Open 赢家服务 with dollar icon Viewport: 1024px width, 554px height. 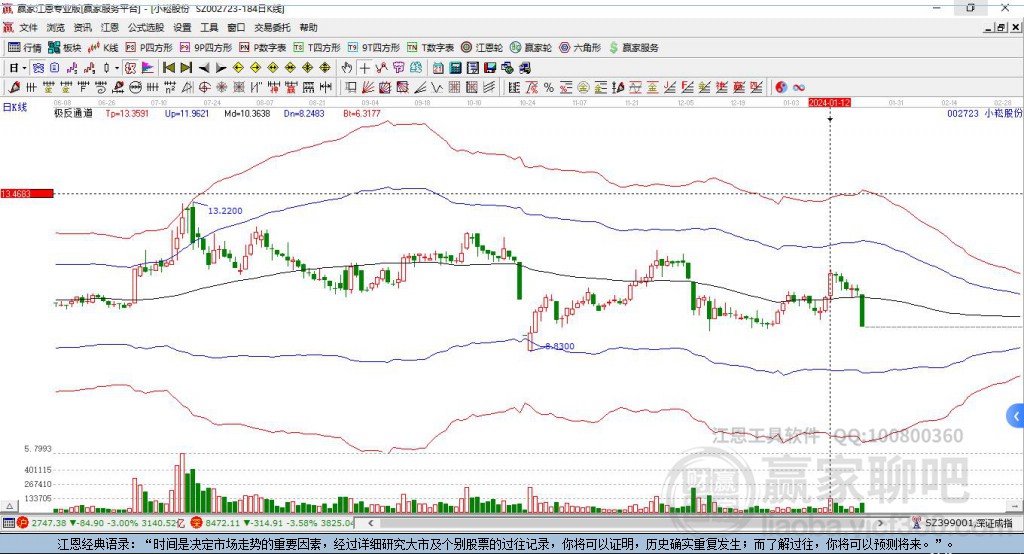tap(633, 48)
